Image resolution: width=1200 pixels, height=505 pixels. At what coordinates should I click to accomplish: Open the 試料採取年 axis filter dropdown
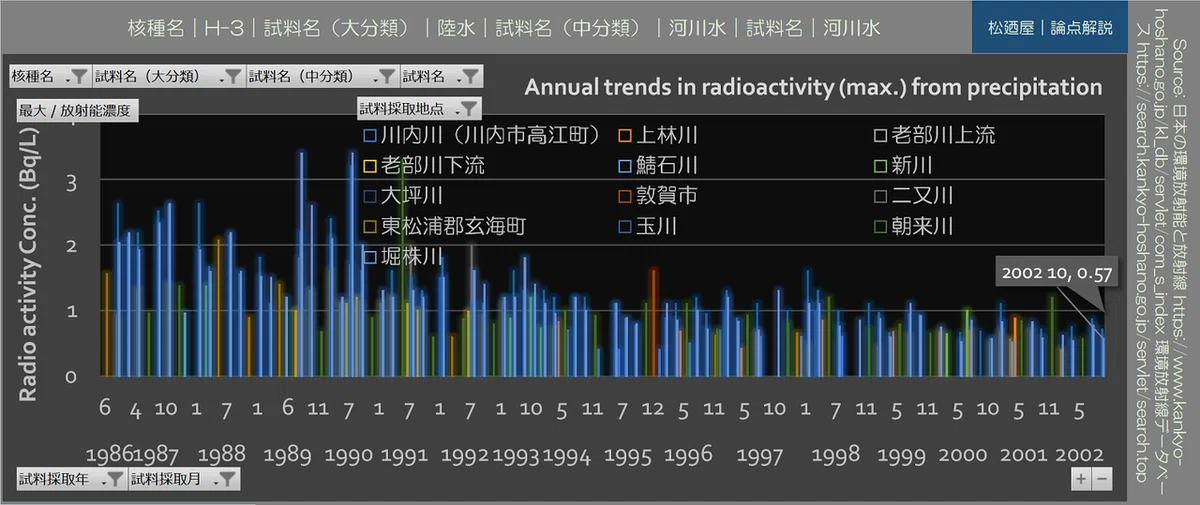pos(70,479)
